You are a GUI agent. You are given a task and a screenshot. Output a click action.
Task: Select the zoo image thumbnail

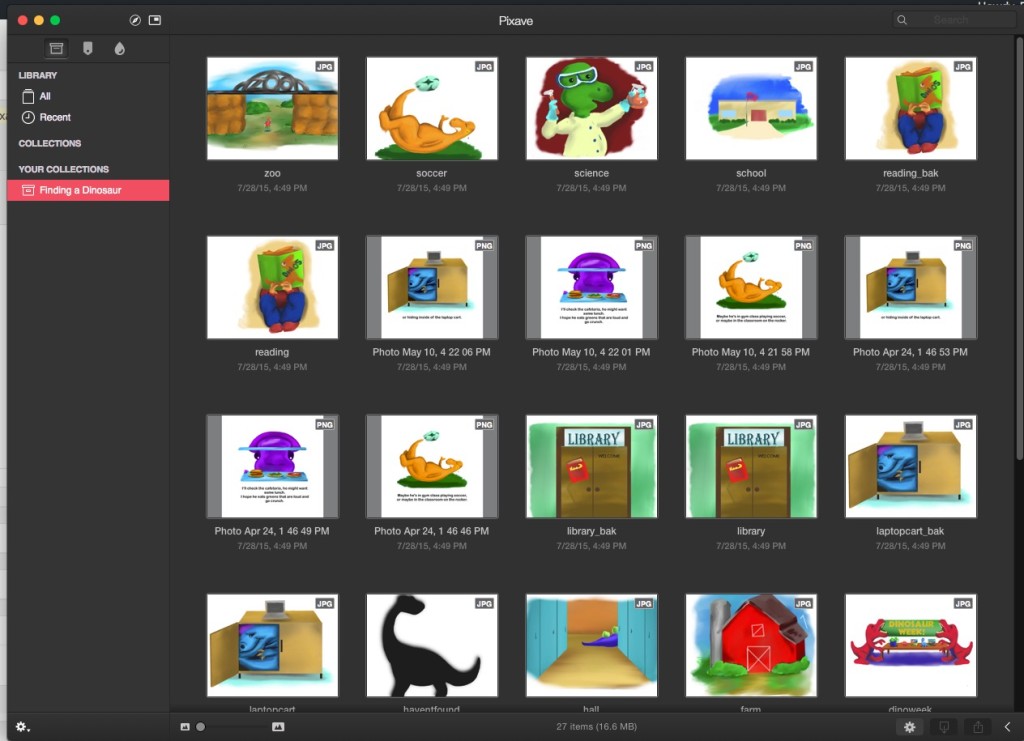272,108
